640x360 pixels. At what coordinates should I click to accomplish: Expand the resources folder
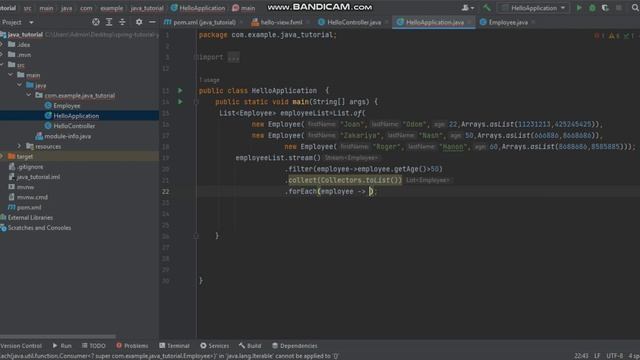point(19,146)
